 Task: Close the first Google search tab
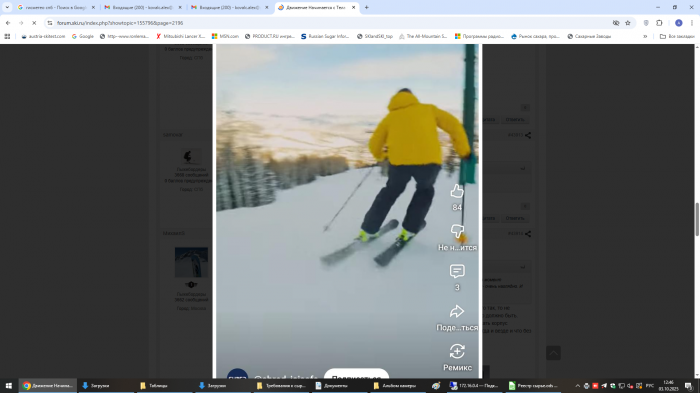point(93,7)
